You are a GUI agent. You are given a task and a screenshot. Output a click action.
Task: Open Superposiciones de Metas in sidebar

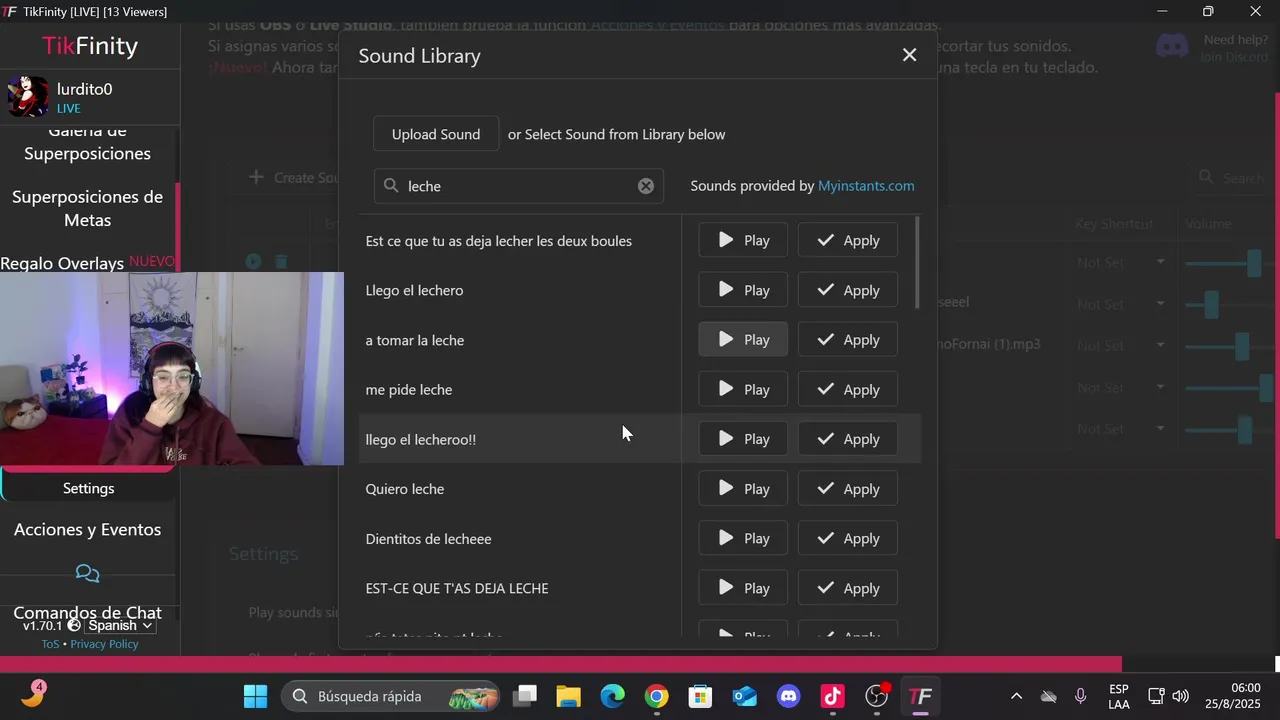coord(88,208)
